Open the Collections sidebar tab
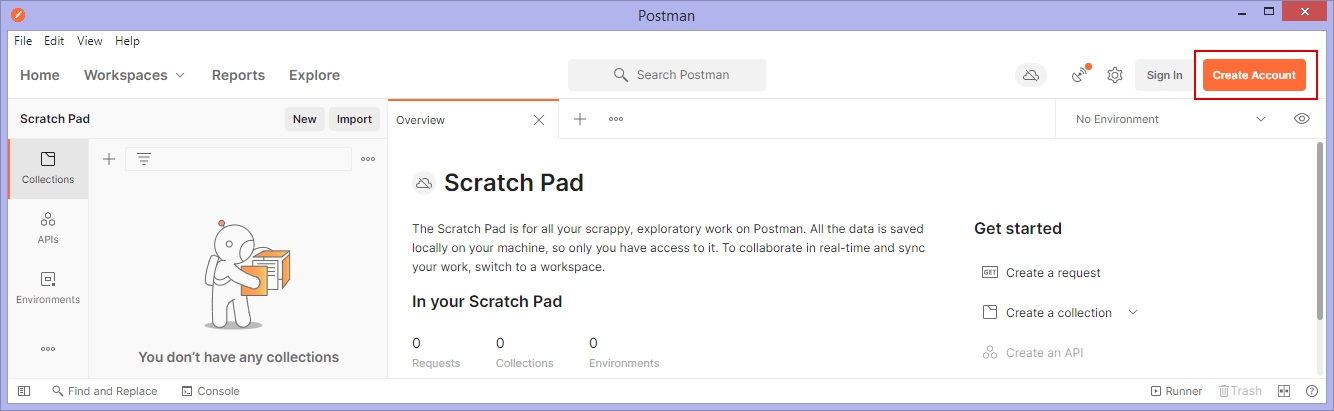The width and height of the screenshot is (1334, 411). pyautogui.click(x=48, y=168)
